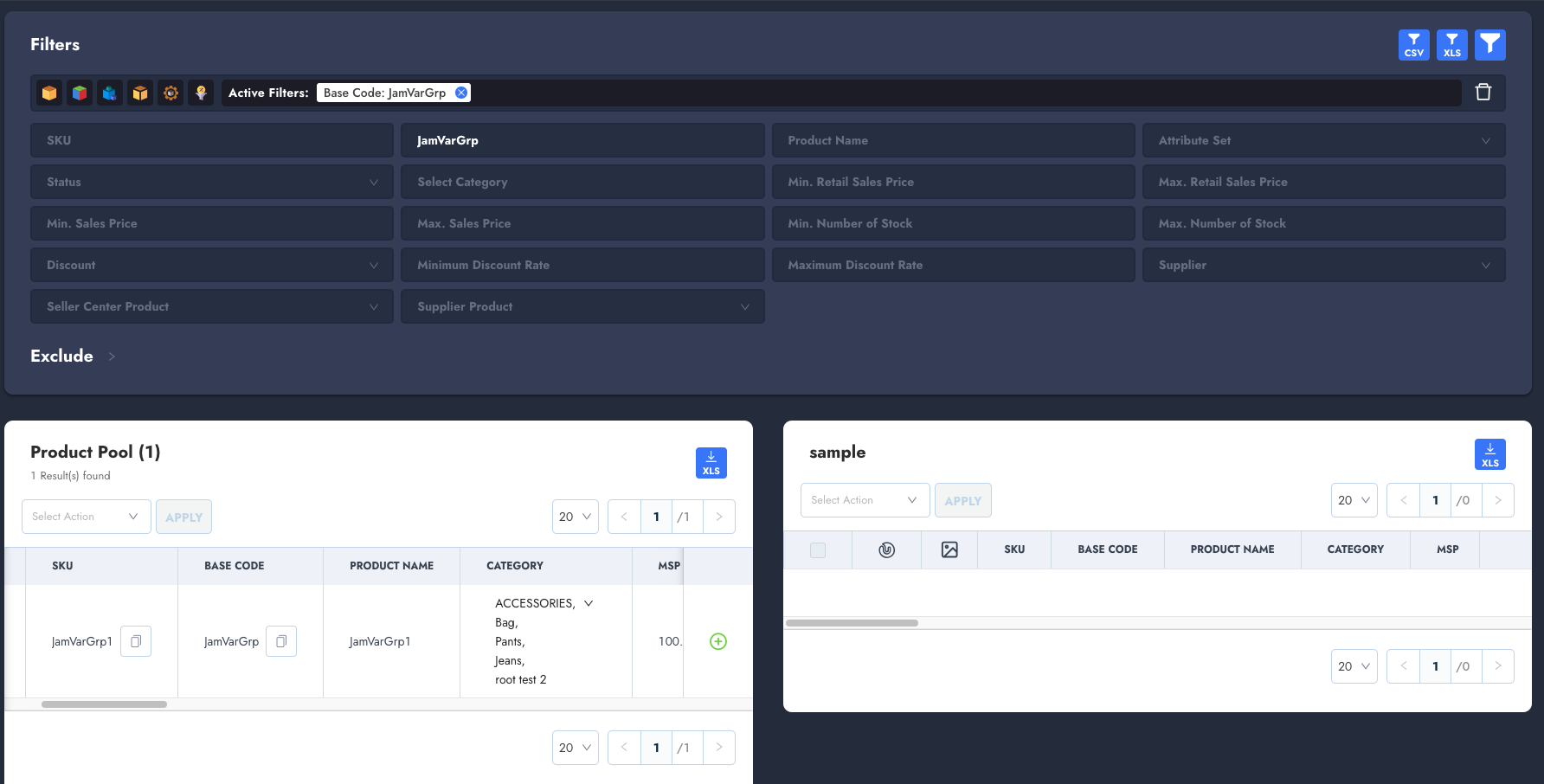
Task: Download Product Pool as XLS
Action: coord(711,463)
